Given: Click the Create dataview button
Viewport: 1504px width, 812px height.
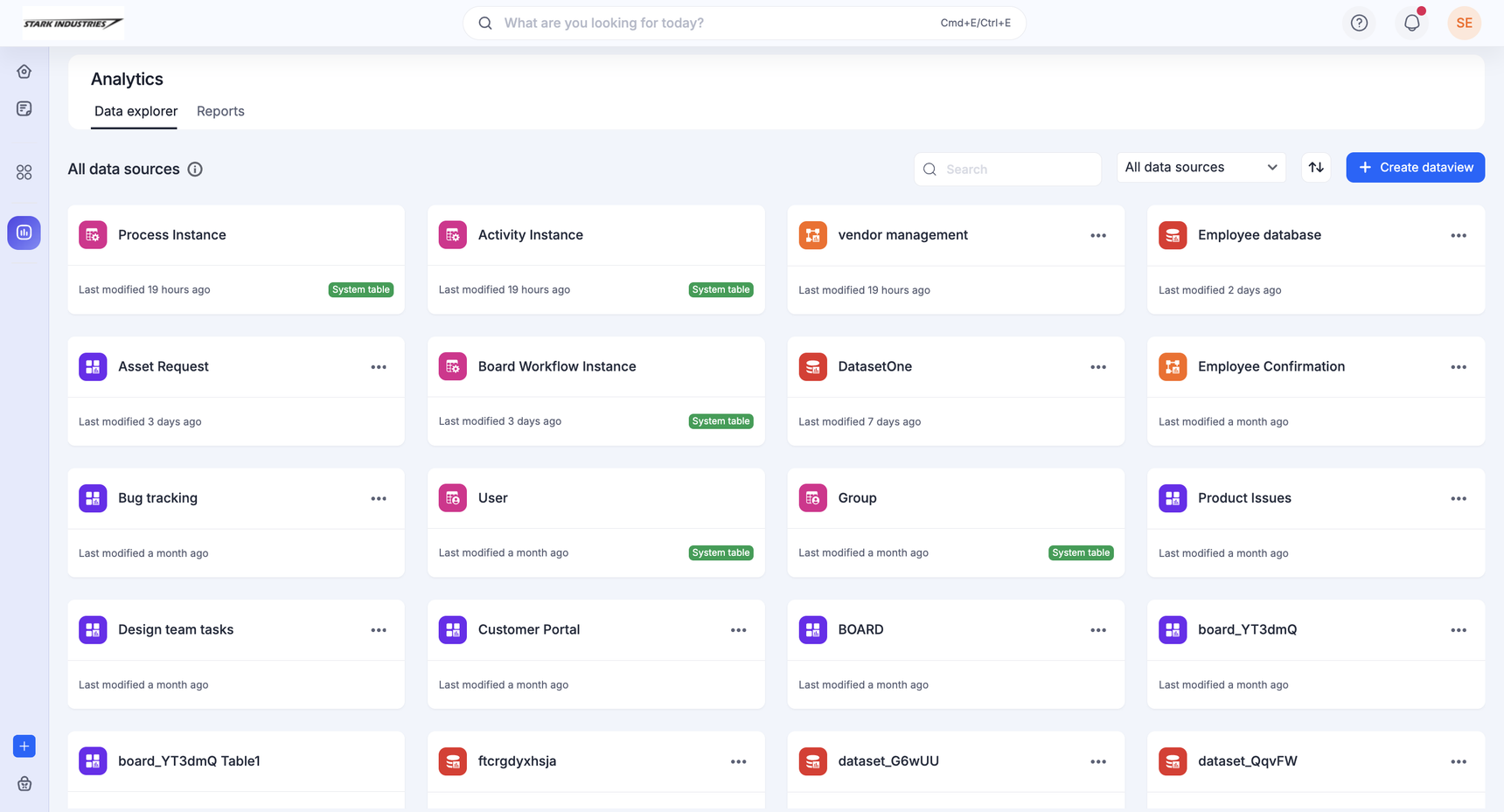Looking at the screenshot, I should (1415, 168).
